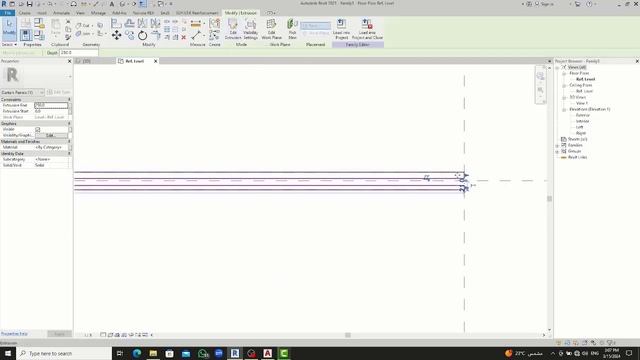Viewport: 640px width, 360px height.
Task: Click the red Delete X icon
Action: coord(184,38)
